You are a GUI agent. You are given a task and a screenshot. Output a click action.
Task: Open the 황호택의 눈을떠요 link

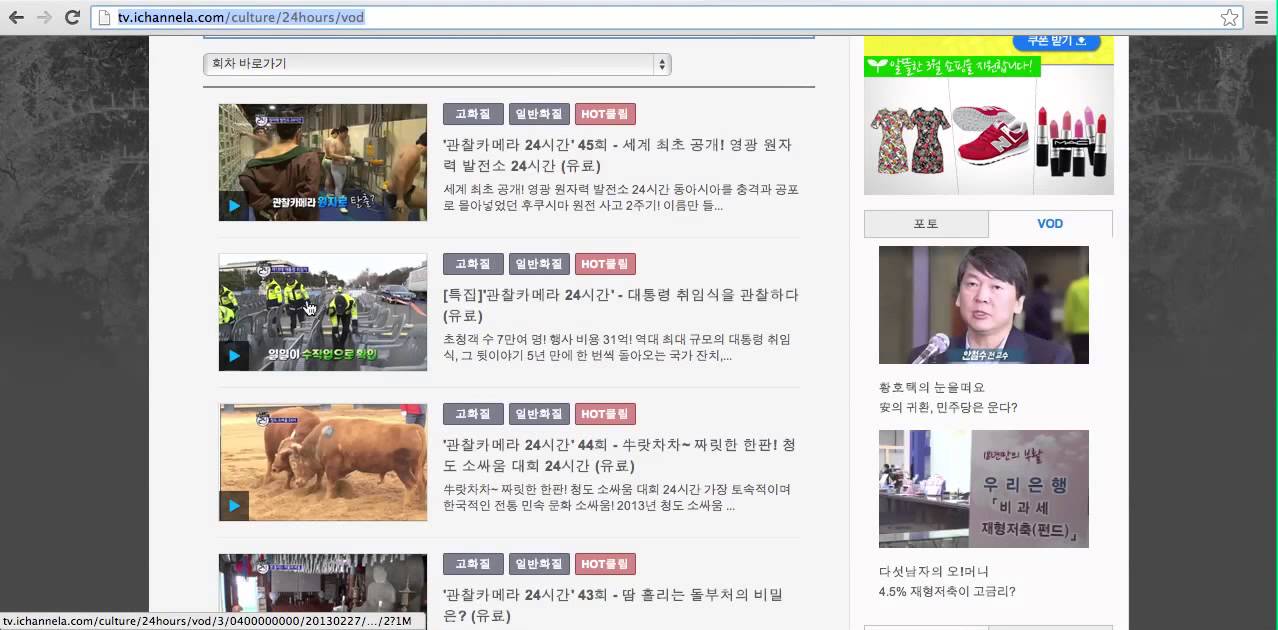(932, 387)
